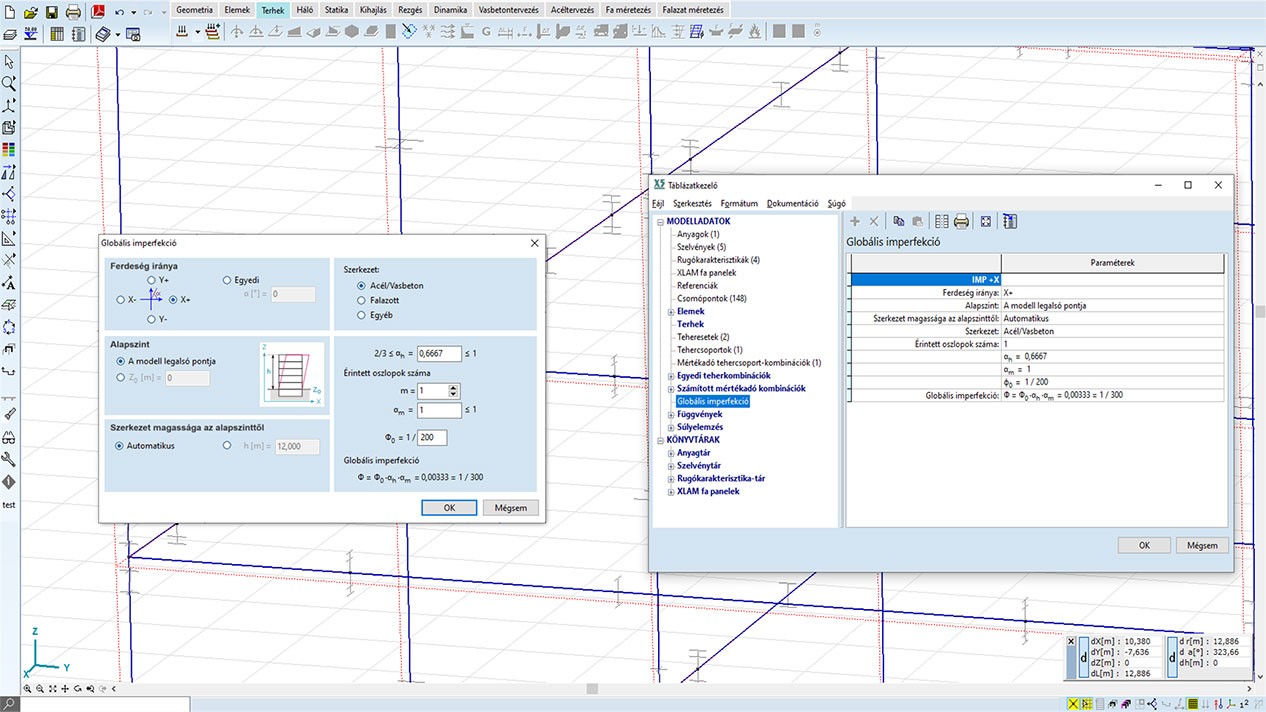Click the info diamond icon in sidebar

[9, 481]
